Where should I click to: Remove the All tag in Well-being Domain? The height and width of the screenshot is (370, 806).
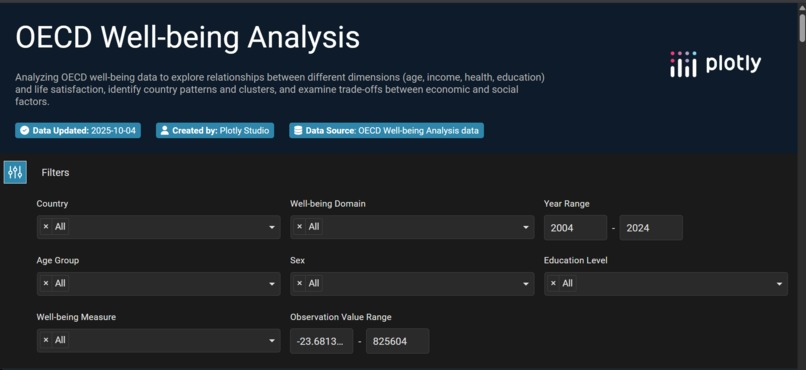point(300,227)
